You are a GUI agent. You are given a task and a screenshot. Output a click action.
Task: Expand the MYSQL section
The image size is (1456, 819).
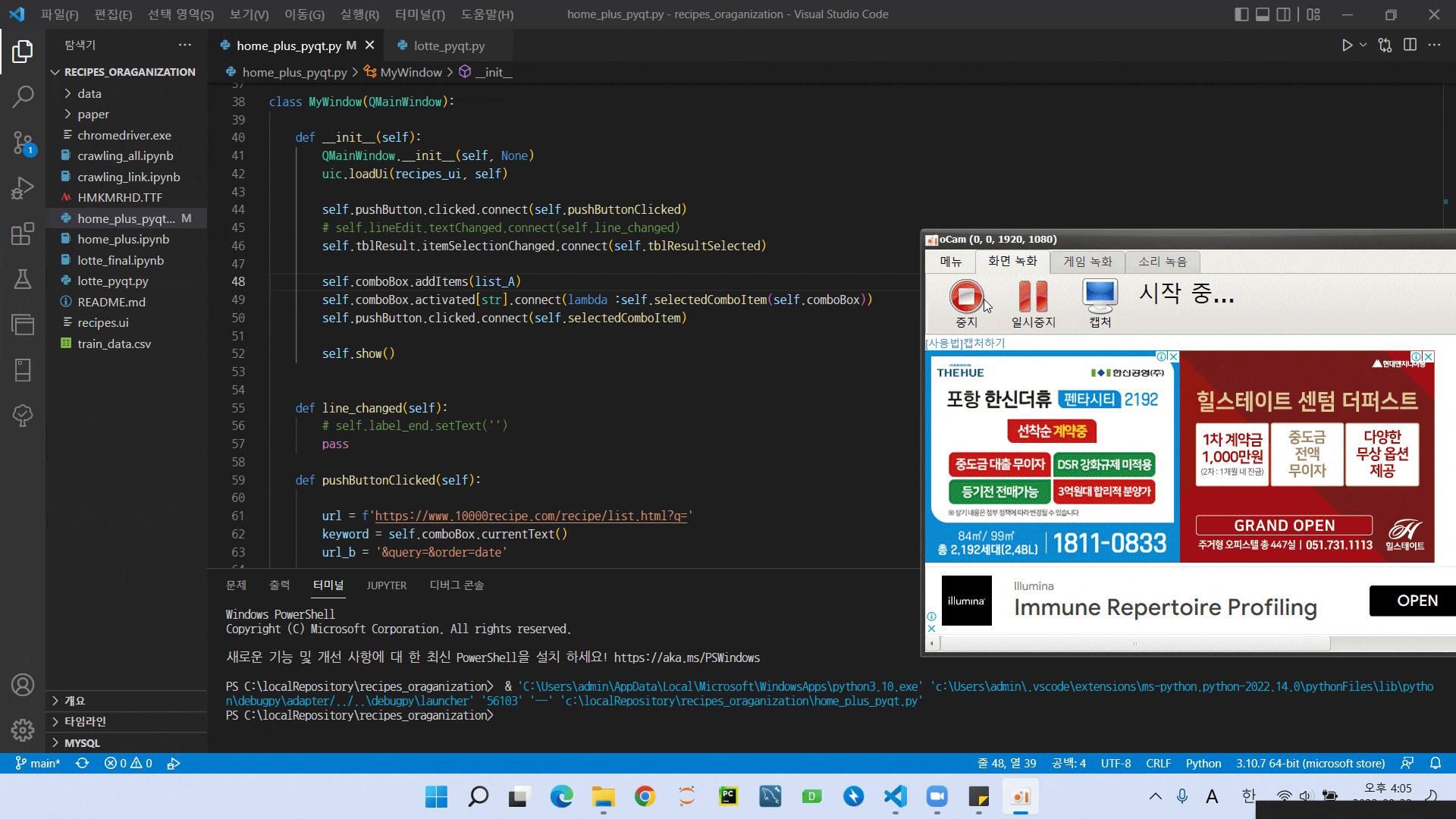coord(126,742)
